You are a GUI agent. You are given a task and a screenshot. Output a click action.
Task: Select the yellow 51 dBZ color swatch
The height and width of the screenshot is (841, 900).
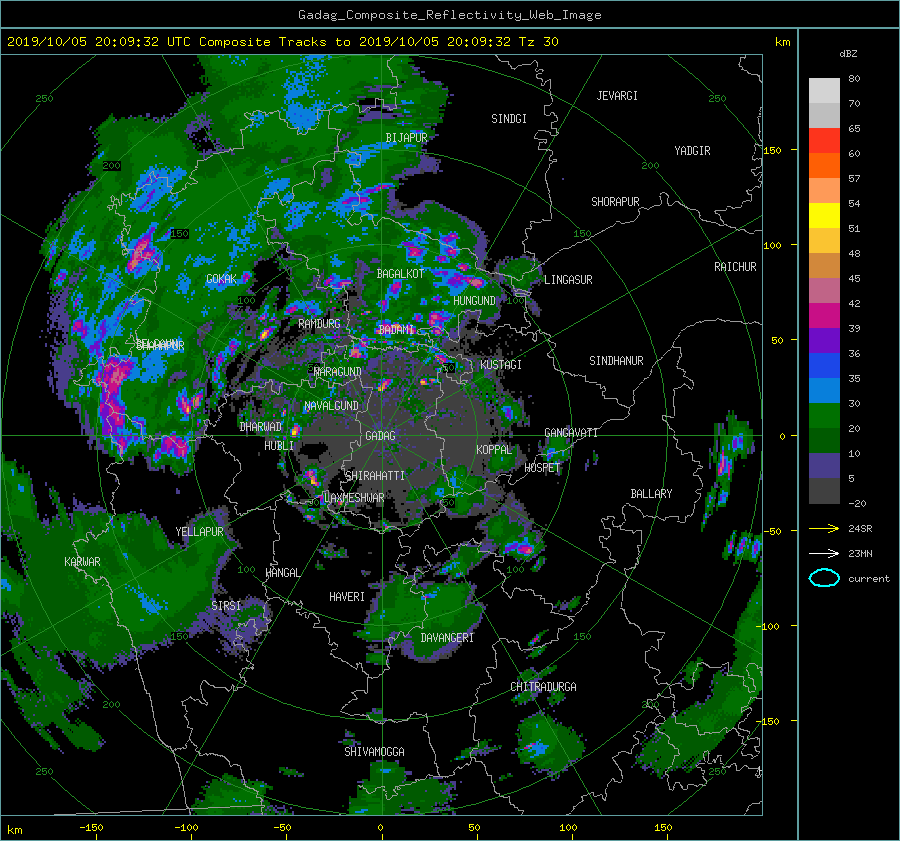[824, 216]
